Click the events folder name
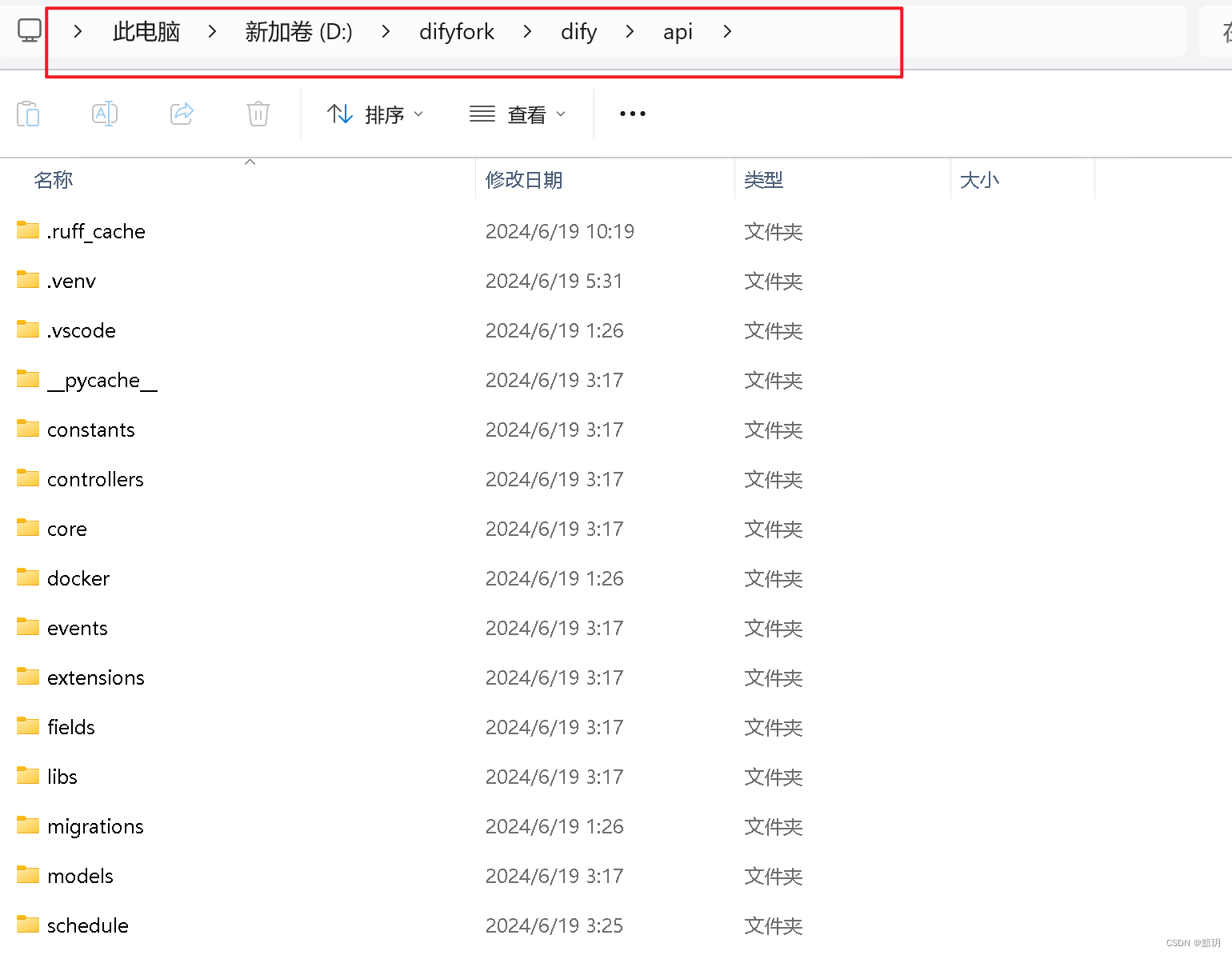This screenshot has height=955, width=1232. (x=77, y=629)
